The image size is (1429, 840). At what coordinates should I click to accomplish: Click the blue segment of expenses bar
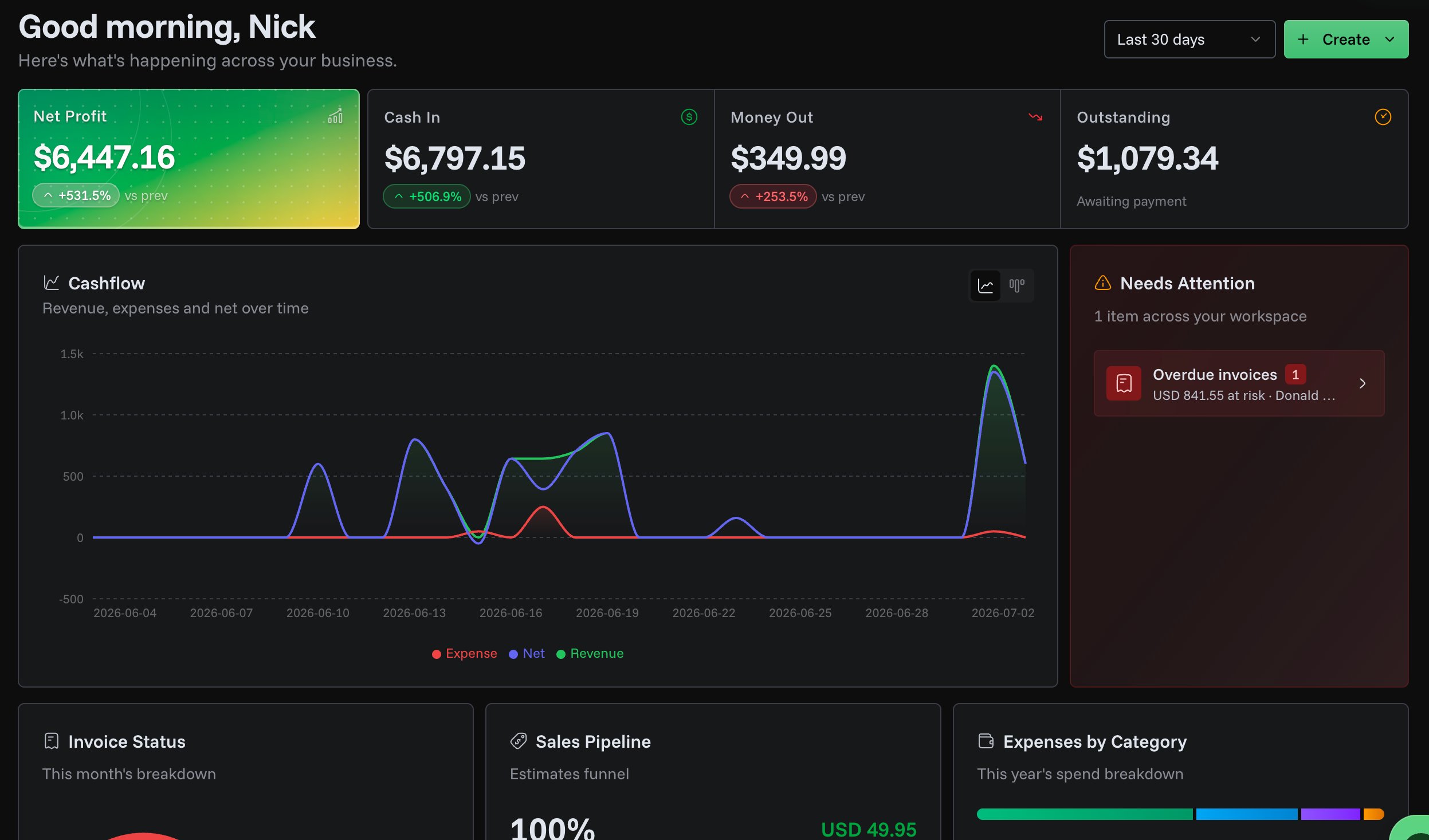point(1246,814)
